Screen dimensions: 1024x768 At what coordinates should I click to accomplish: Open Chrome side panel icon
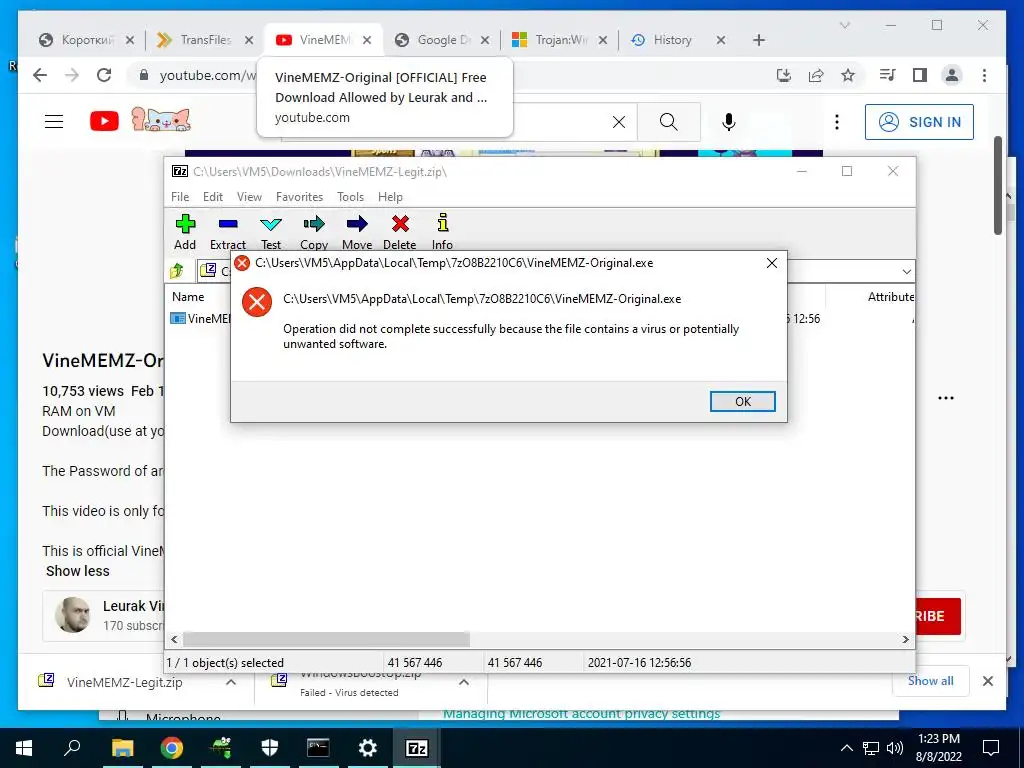pyautogui.click(x=920, y=75)
